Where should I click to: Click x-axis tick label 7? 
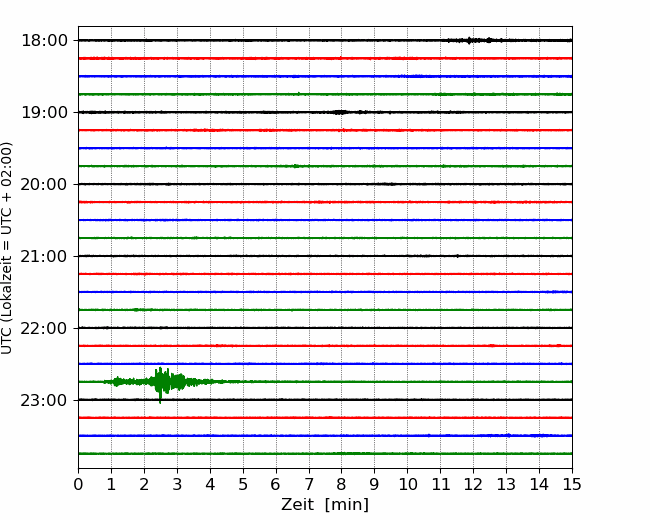pyautogui.click(x=309, y=484)
